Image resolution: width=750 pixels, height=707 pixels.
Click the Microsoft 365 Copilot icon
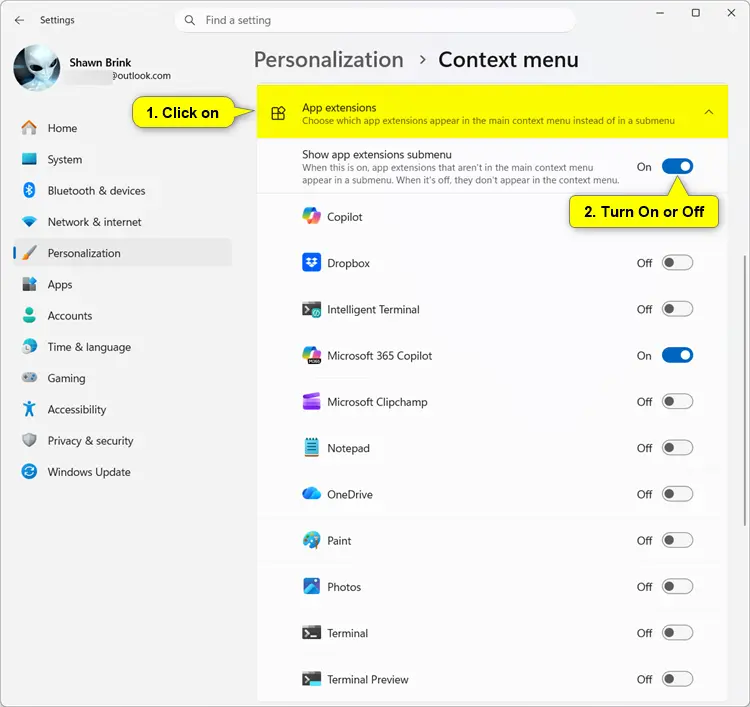[x=311, y=355]
